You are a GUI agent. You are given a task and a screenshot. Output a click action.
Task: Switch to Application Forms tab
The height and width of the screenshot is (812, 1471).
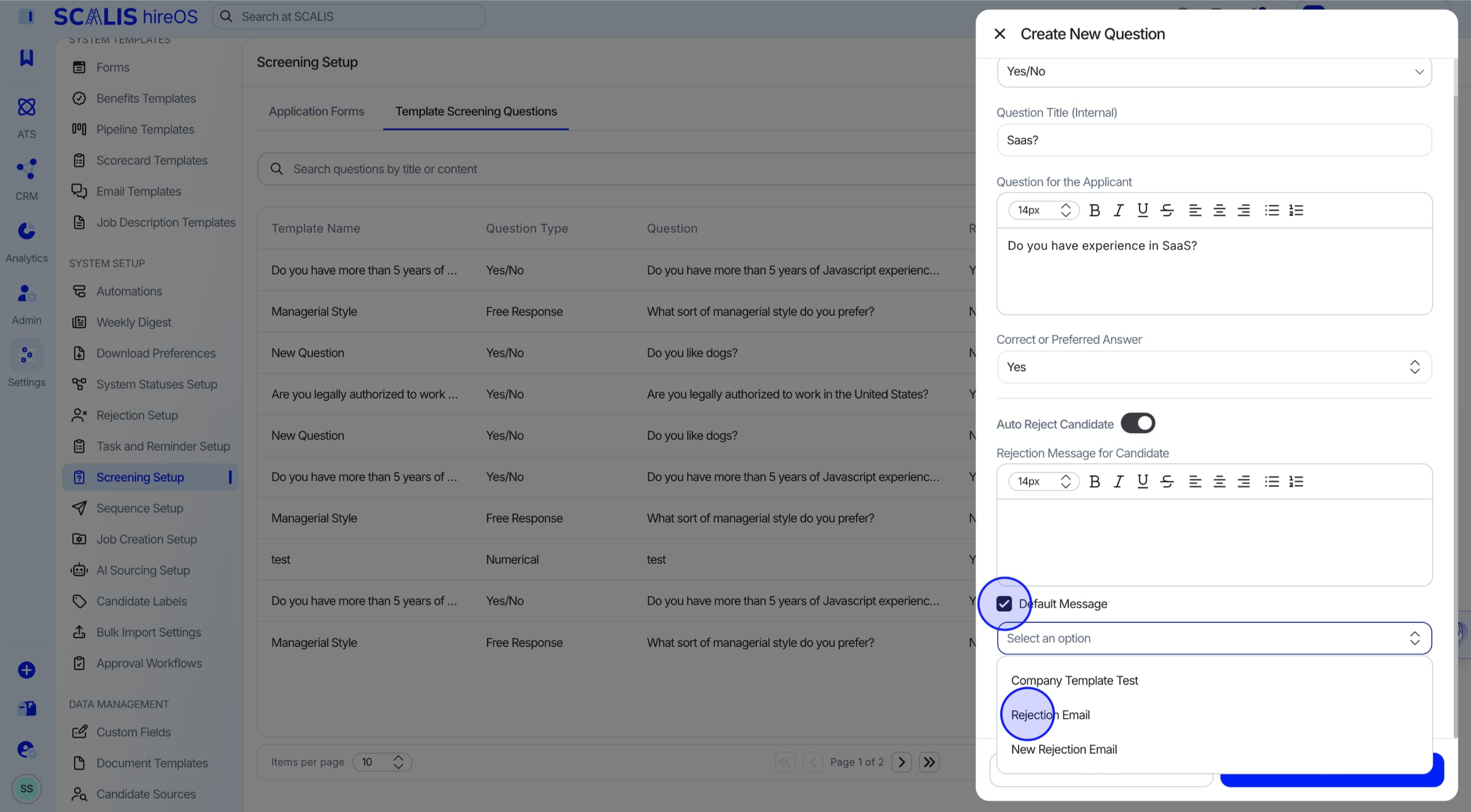(316, 111)
